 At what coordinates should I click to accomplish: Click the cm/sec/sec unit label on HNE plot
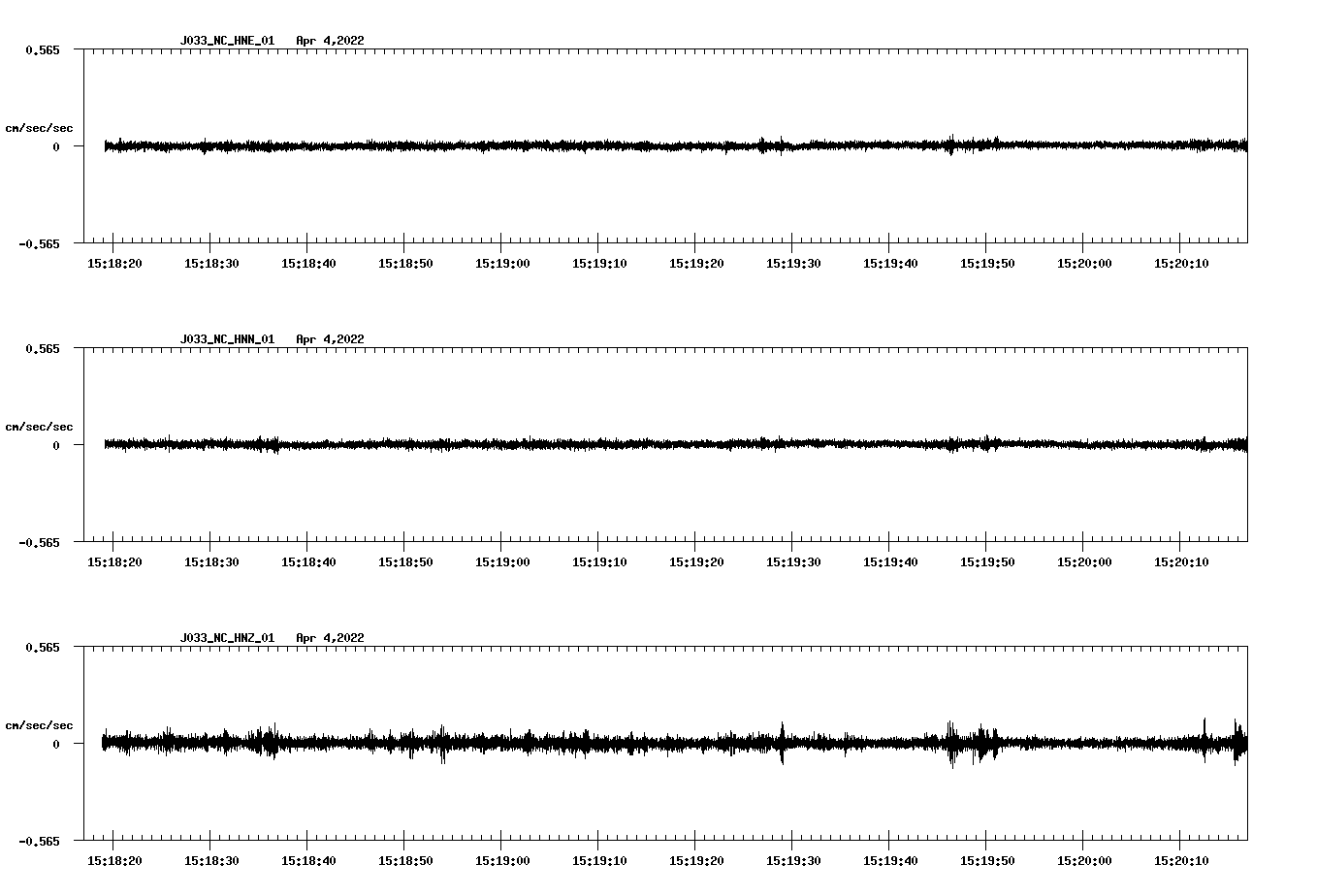point(39,128)
